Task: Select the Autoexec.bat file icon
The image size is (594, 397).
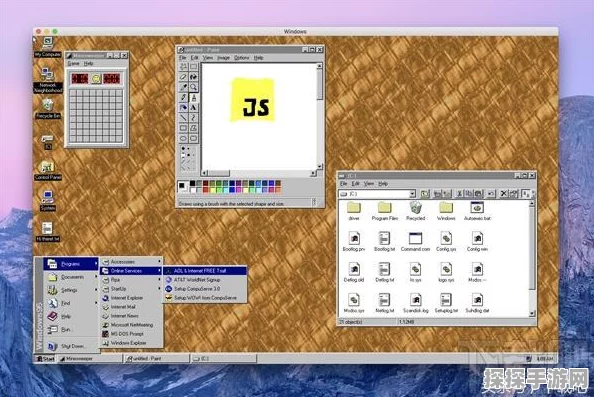Action: coord(477,211)
